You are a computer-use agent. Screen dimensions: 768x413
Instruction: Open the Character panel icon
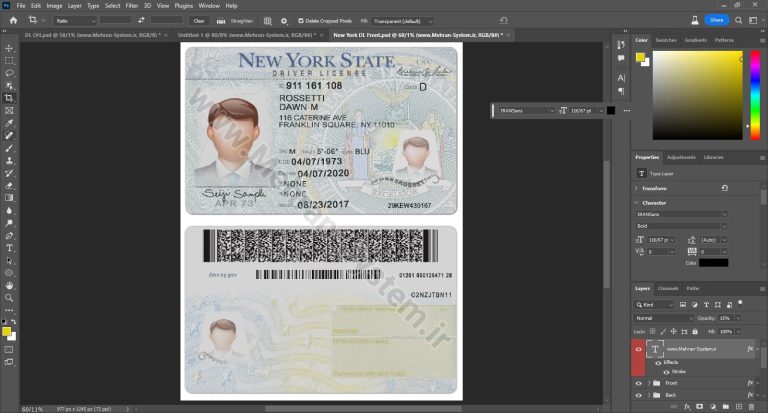coord(621,78)
